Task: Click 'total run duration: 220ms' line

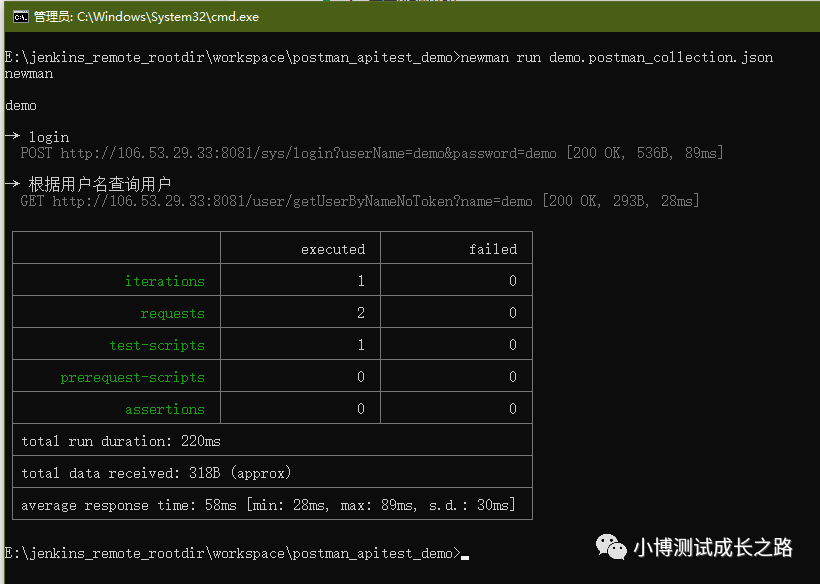Action: click(121, 441)
